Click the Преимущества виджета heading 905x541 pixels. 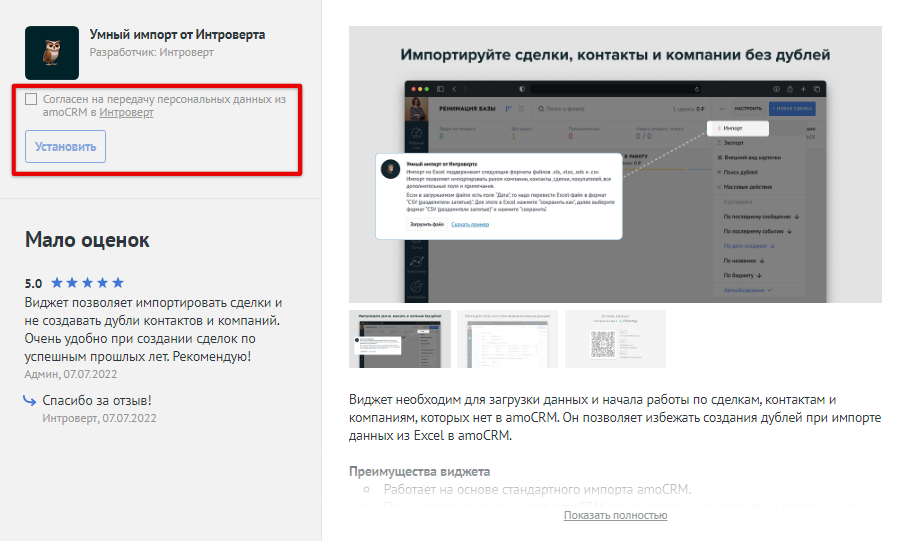click(x=420, y=472)
